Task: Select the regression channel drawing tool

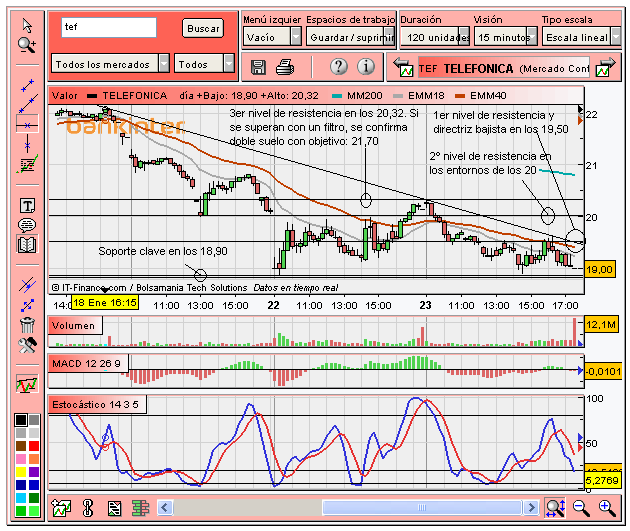Action: pyautogui.click(x=27, y=164)
